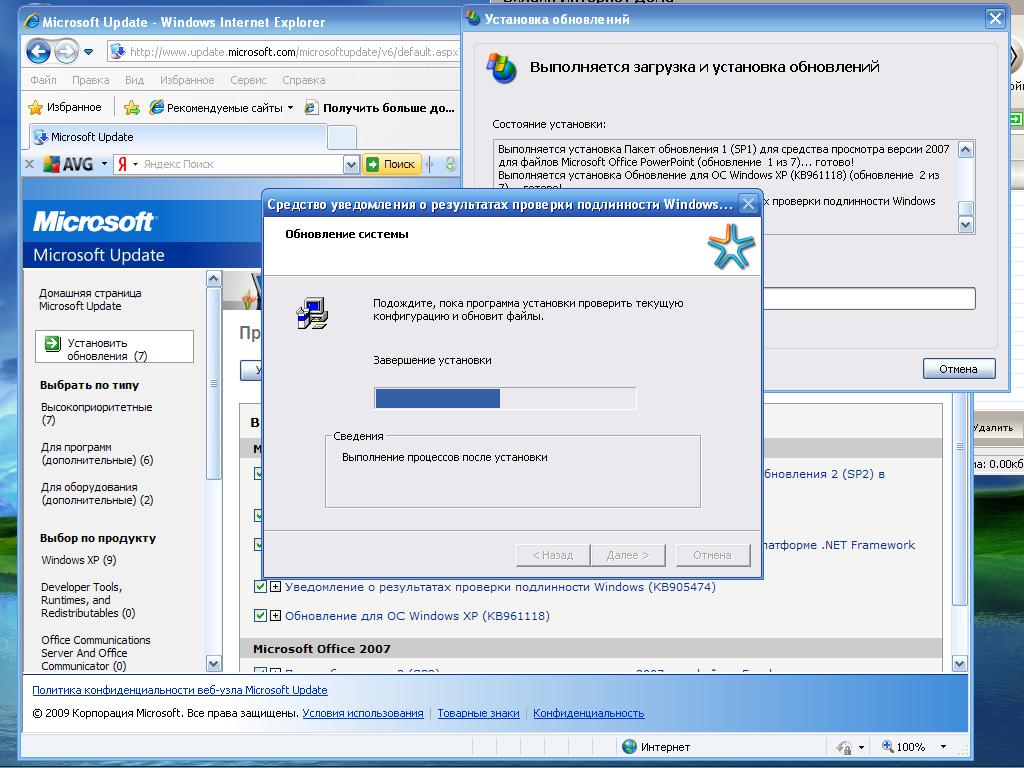Open the Yandex search box dropdown
The image size is (1024, 768).
[351, 164]
